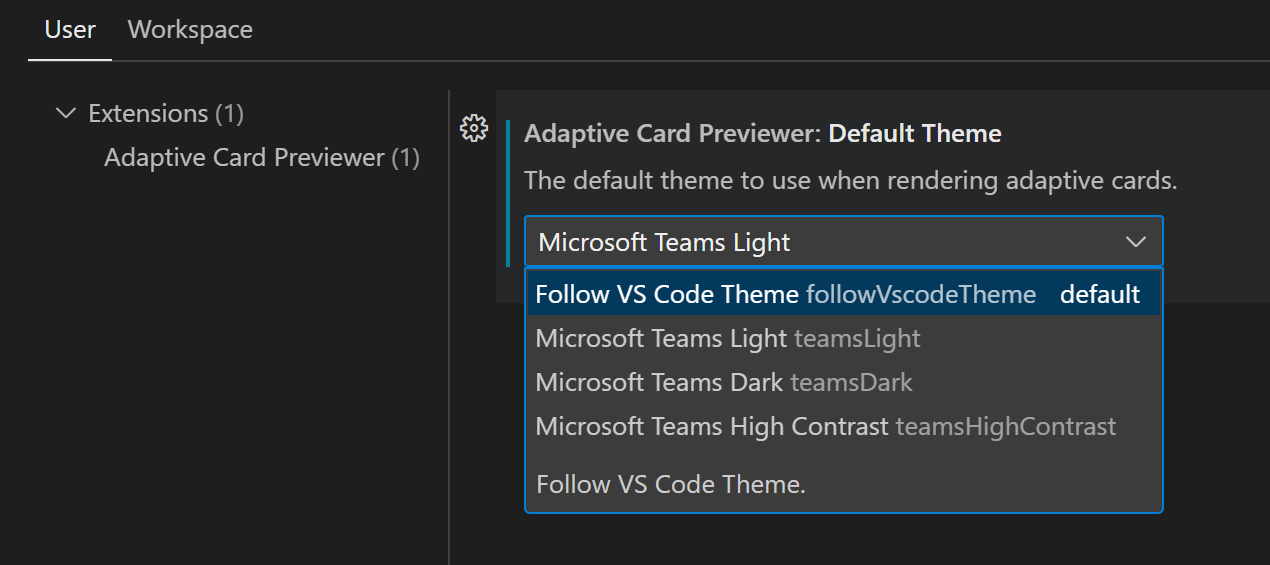Click the "Adaptive Card Previewer:" prefix in setting title
1270x565 pixels.
pyautogui.click(x=673, y=133)
